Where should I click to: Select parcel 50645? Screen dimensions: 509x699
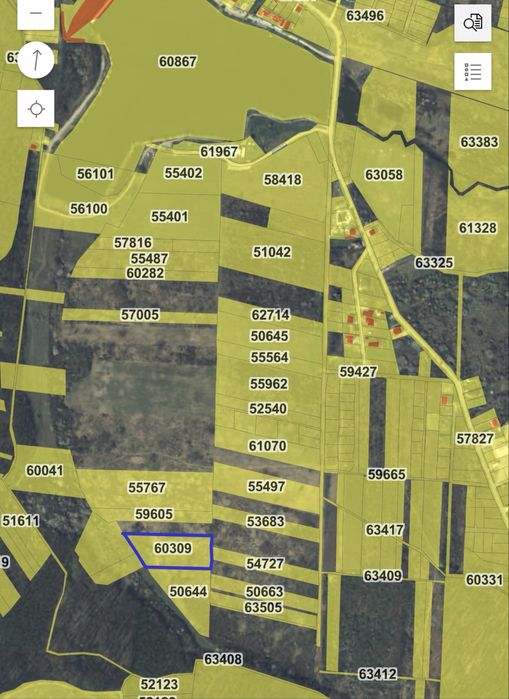tap(269, 336)
